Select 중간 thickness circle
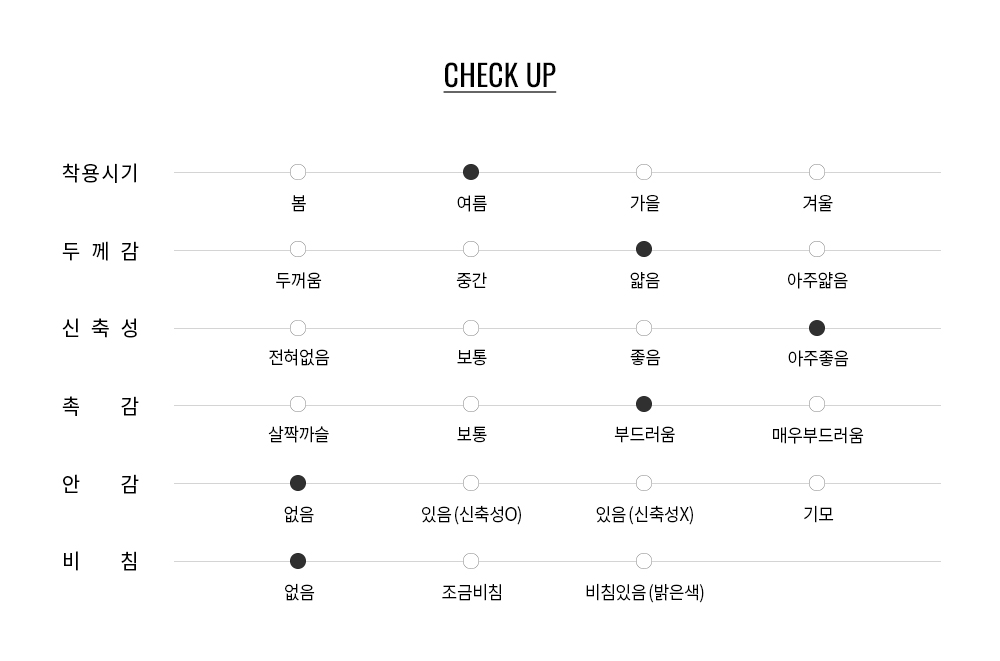 [x=471, y=249]
